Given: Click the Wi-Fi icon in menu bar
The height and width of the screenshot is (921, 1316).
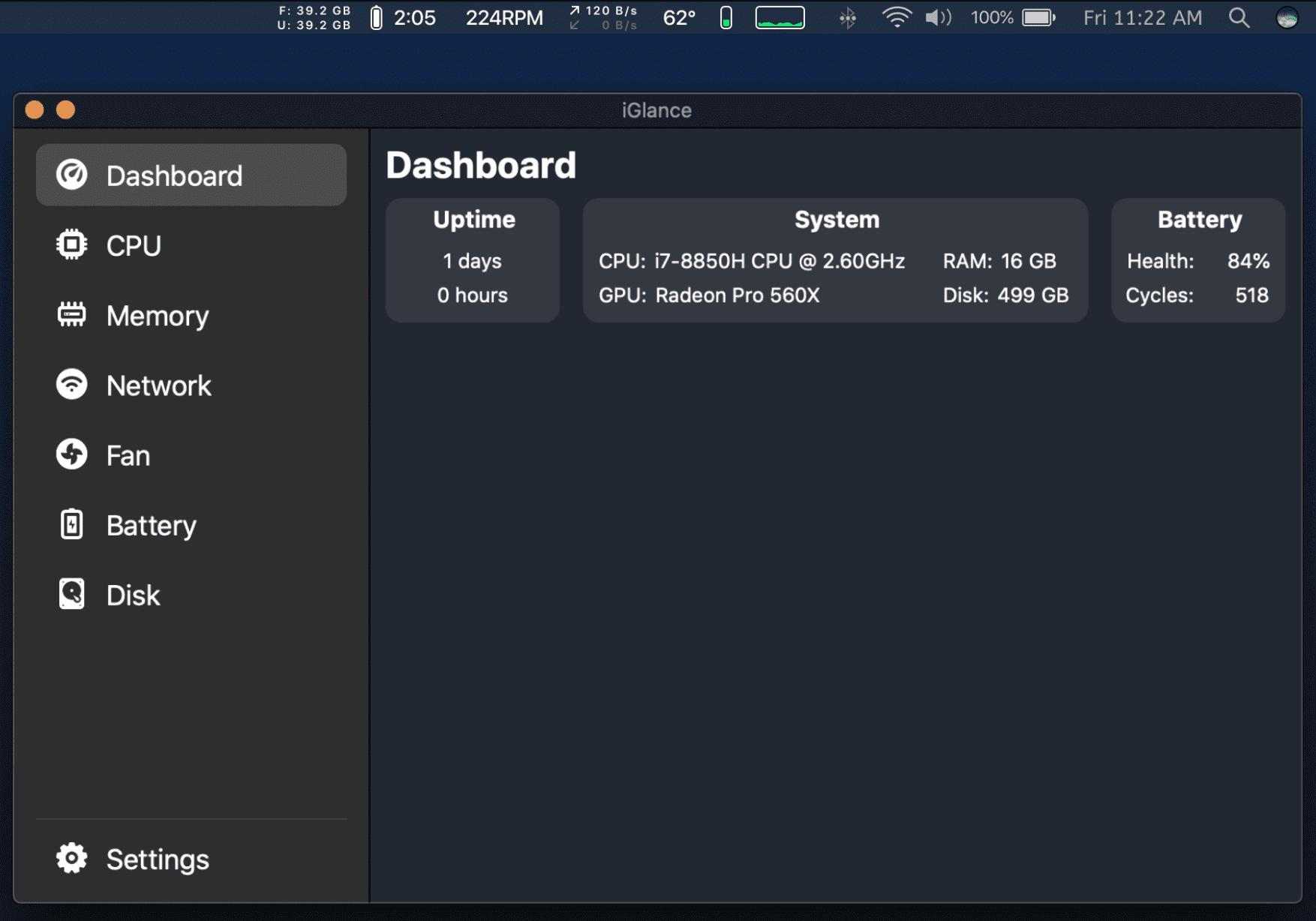Looking at the screenshot, I should click(x=897, y=17).
